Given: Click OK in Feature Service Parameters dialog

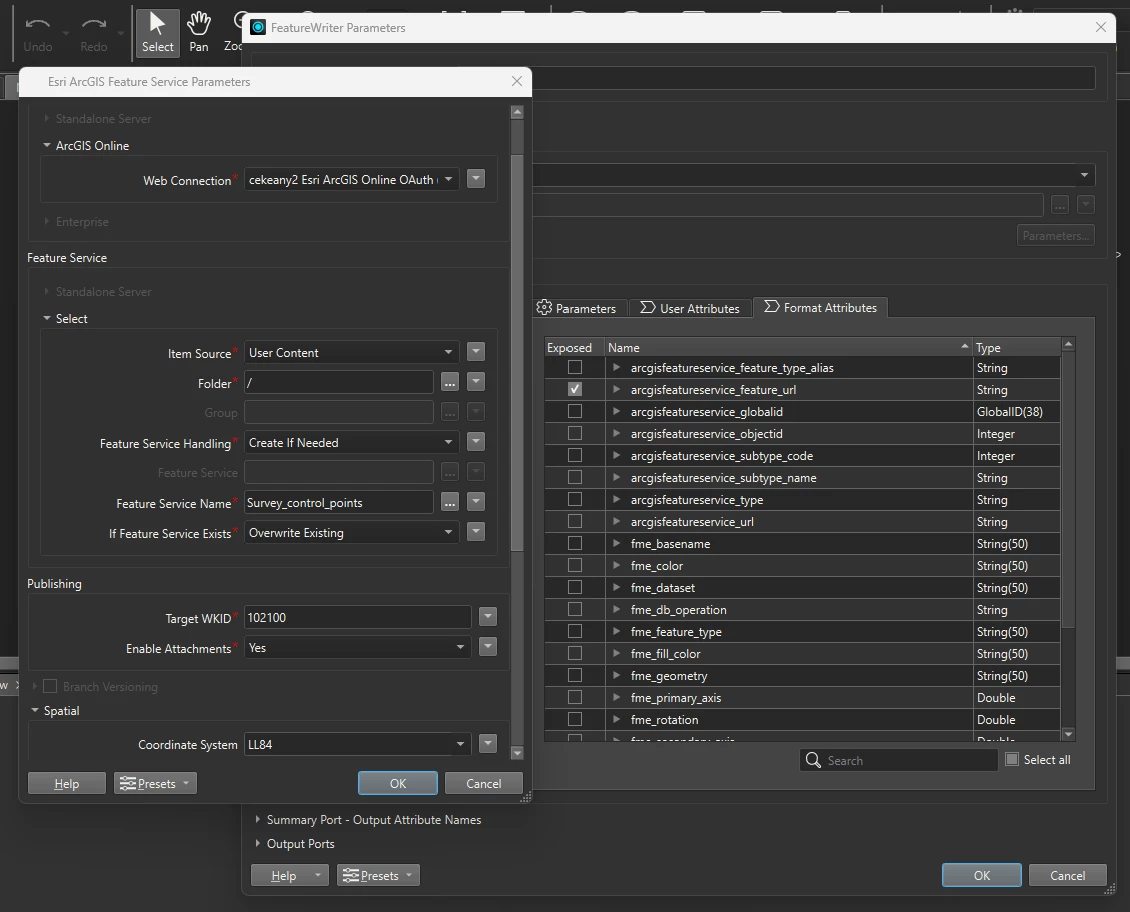Looking at the screenshot, I should coord(398,783).
